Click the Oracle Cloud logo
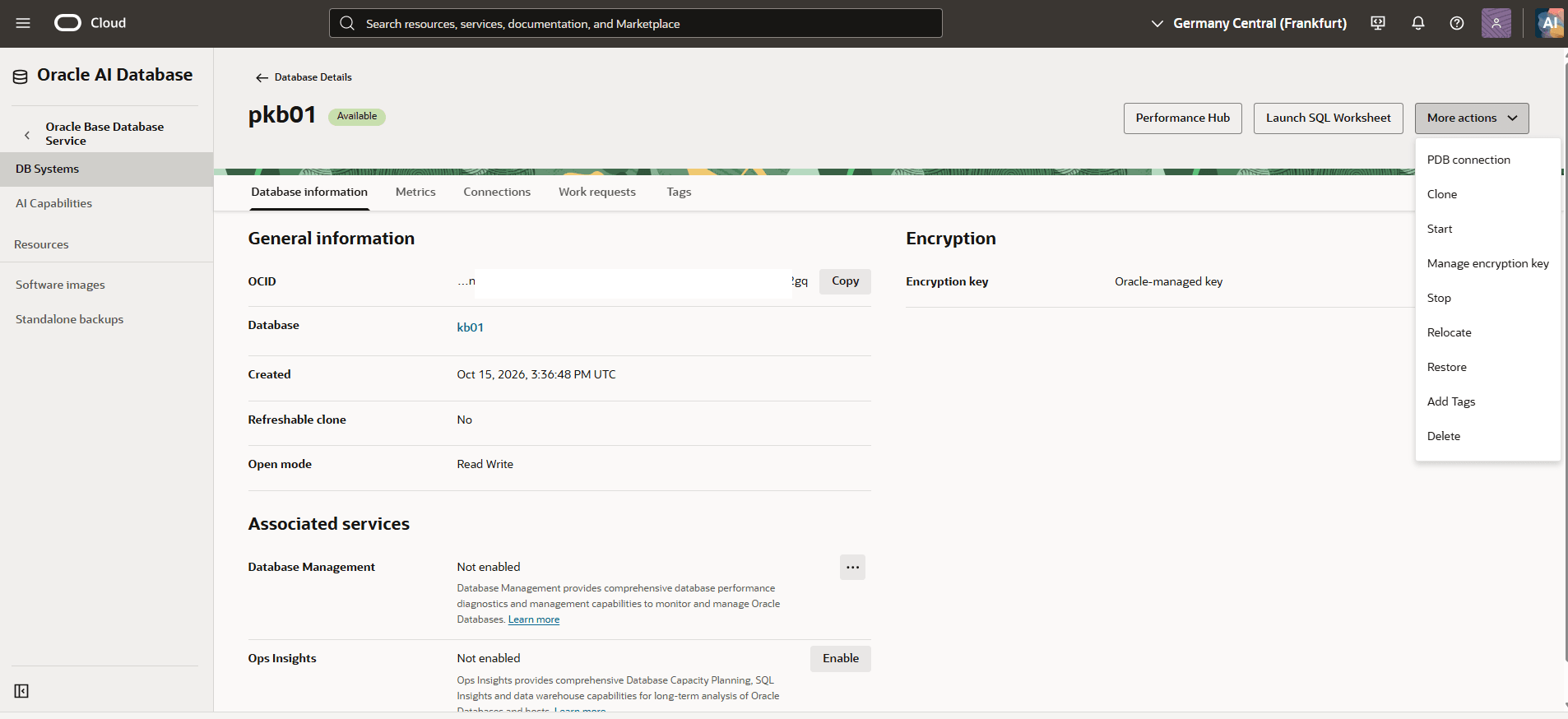Viewport: 1568px width, 719px height. [90, 23]
